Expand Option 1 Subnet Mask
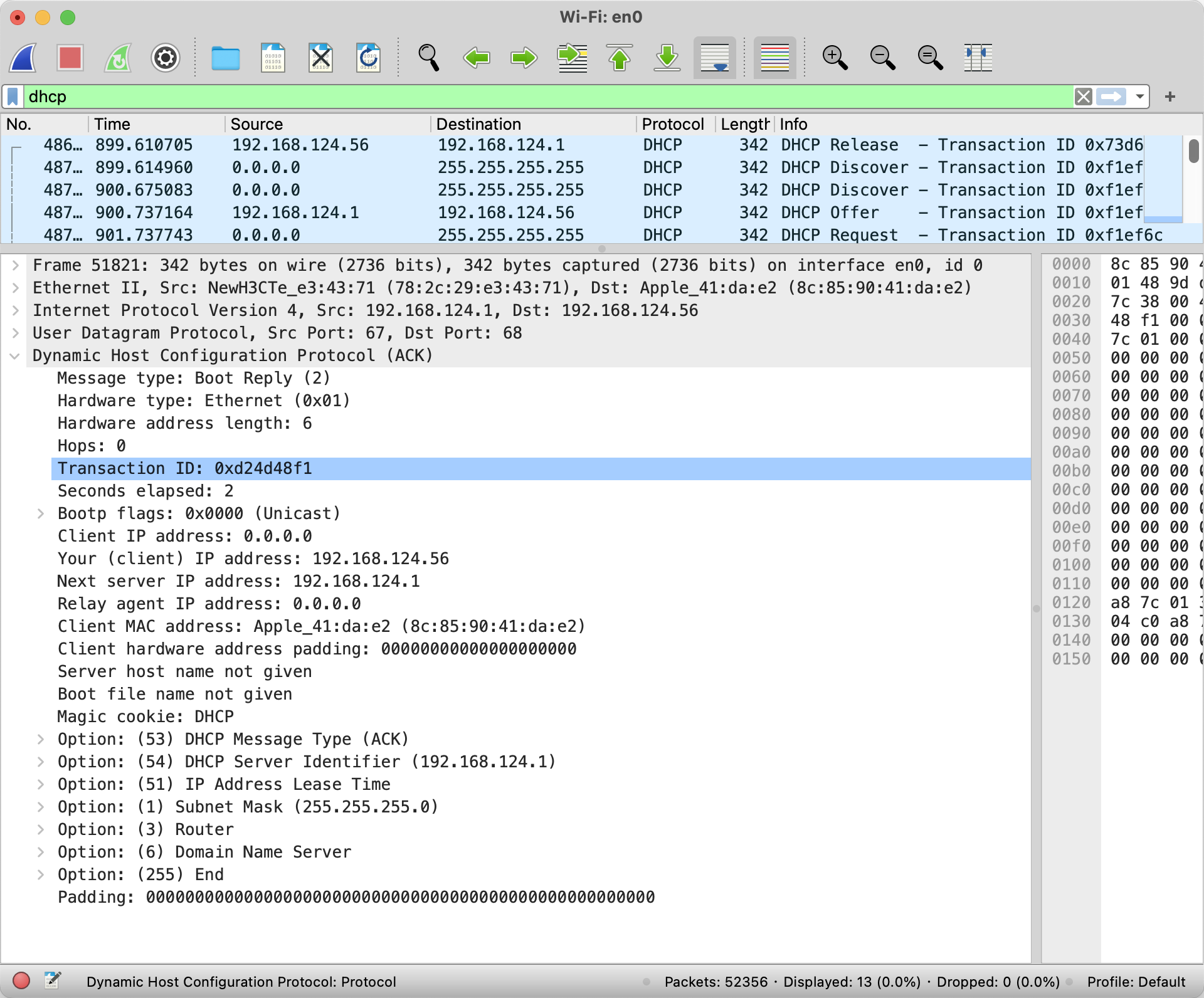The height and width of the screenshot is (998, 1204). click(x=41, y=807)
